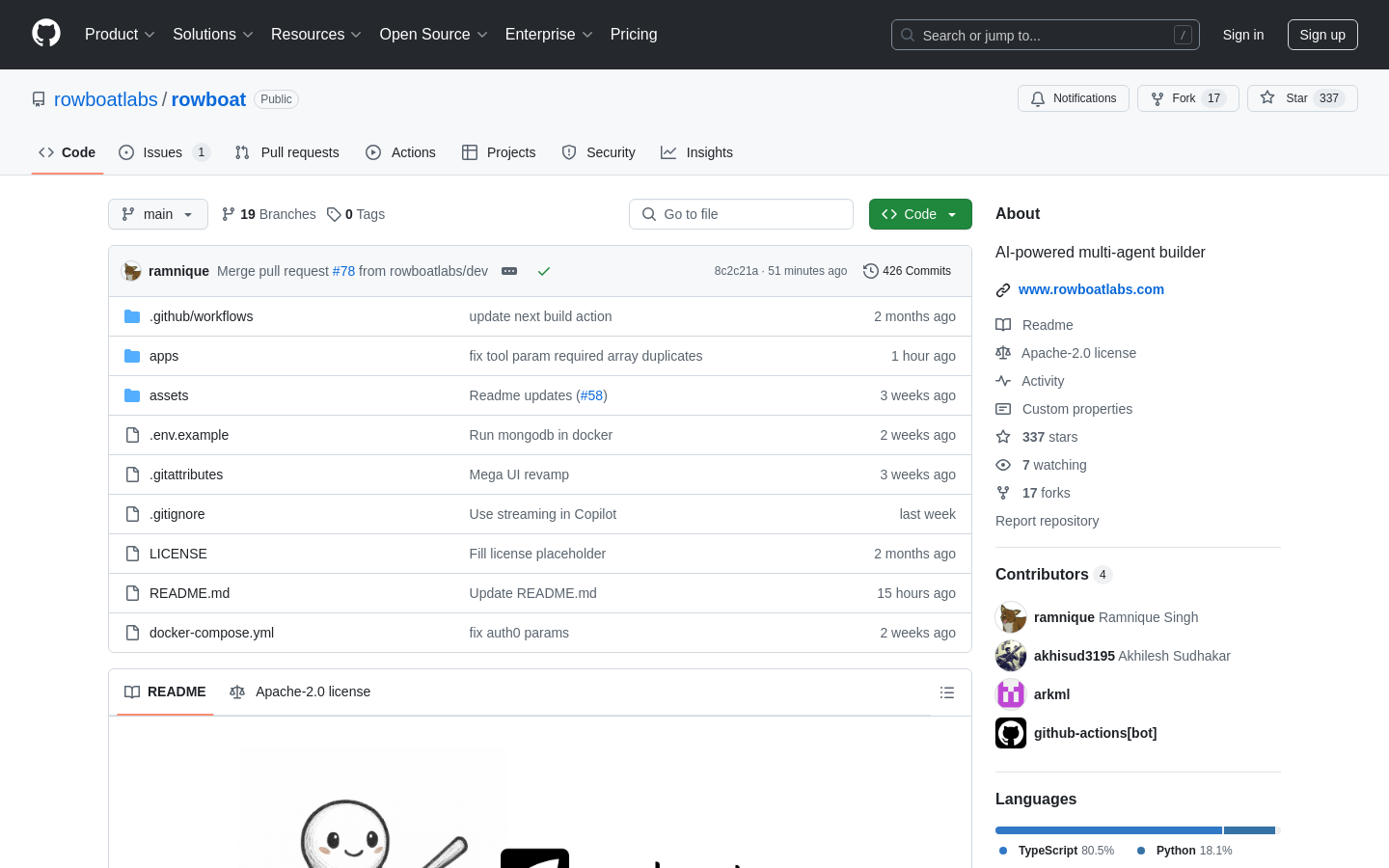This screenshot has height=868, width=1389.
Task: Click github-actions[bot] avatar
Action: [x=1011, y=733]
